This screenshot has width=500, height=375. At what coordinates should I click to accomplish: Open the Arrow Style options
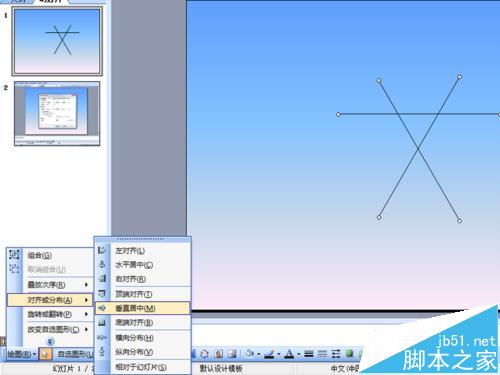point(336,354)
